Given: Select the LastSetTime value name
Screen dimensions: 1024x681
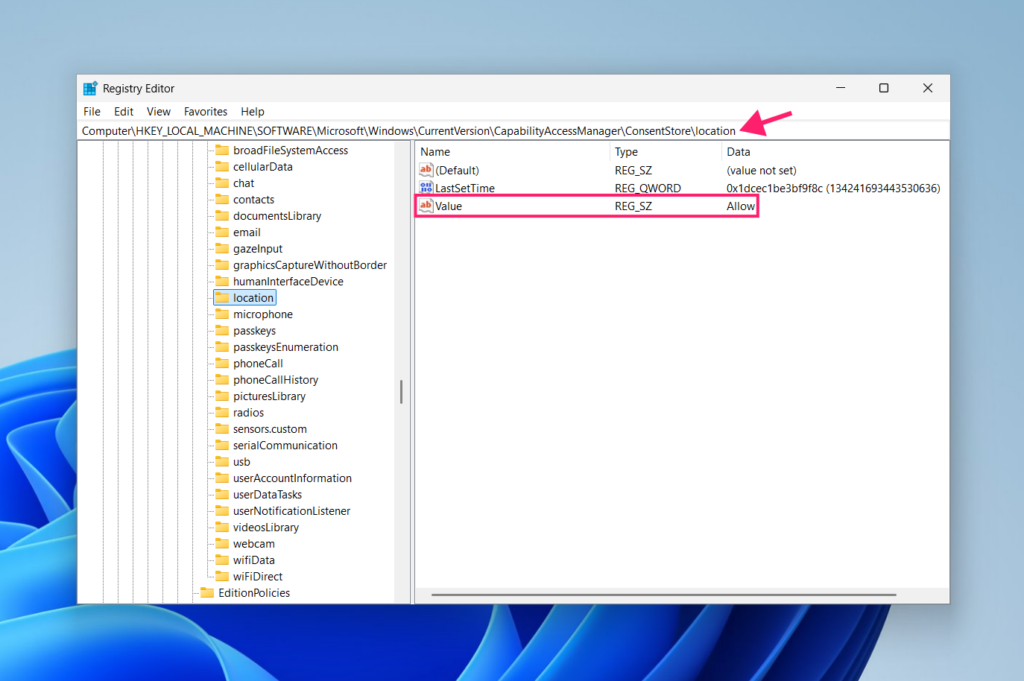Looking at the screenshot, I should 465,188.
